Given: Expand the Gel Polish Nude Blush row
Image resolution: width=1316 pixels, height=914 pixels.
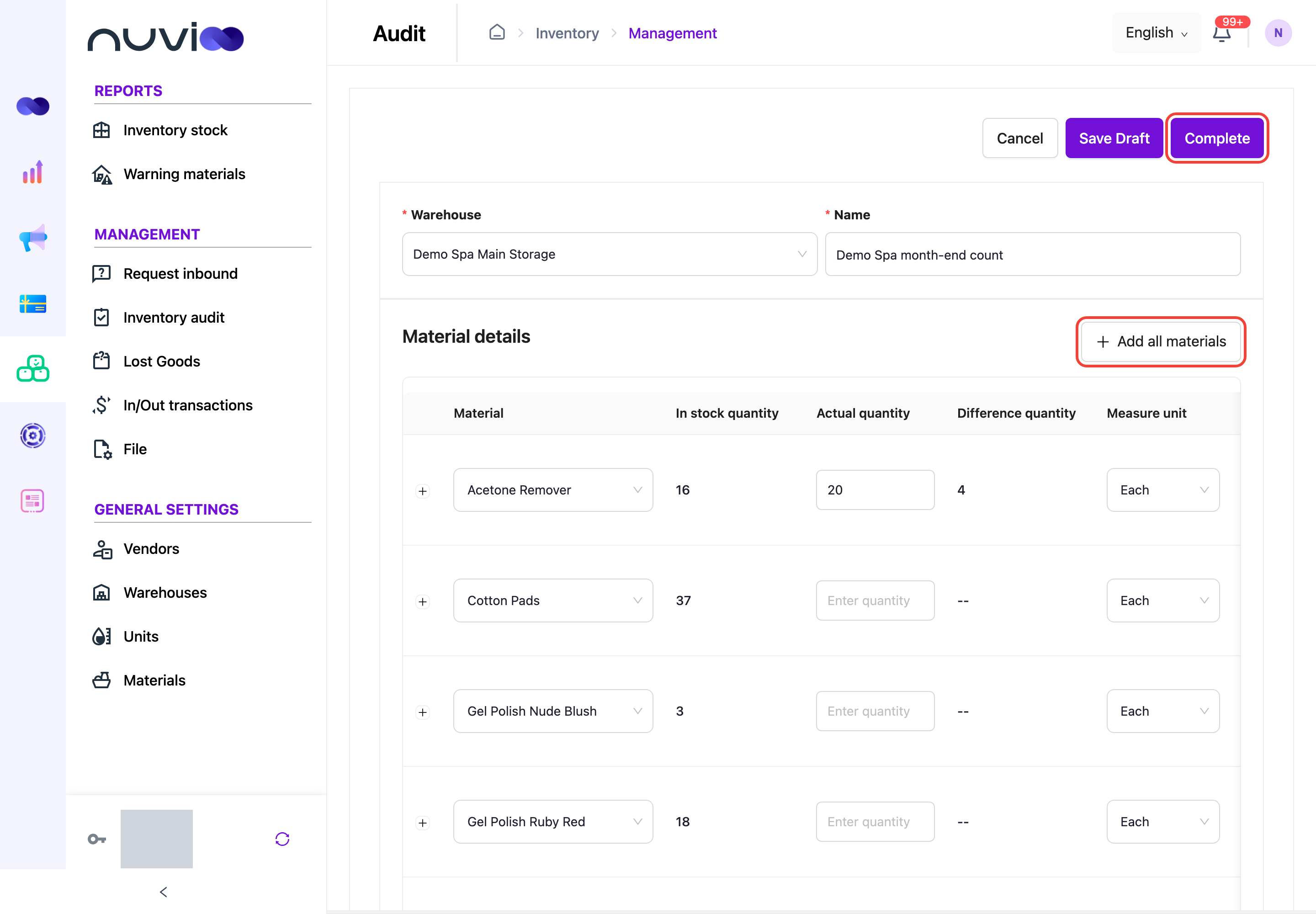Looking at the screenshot, I should tap(423, 712).
